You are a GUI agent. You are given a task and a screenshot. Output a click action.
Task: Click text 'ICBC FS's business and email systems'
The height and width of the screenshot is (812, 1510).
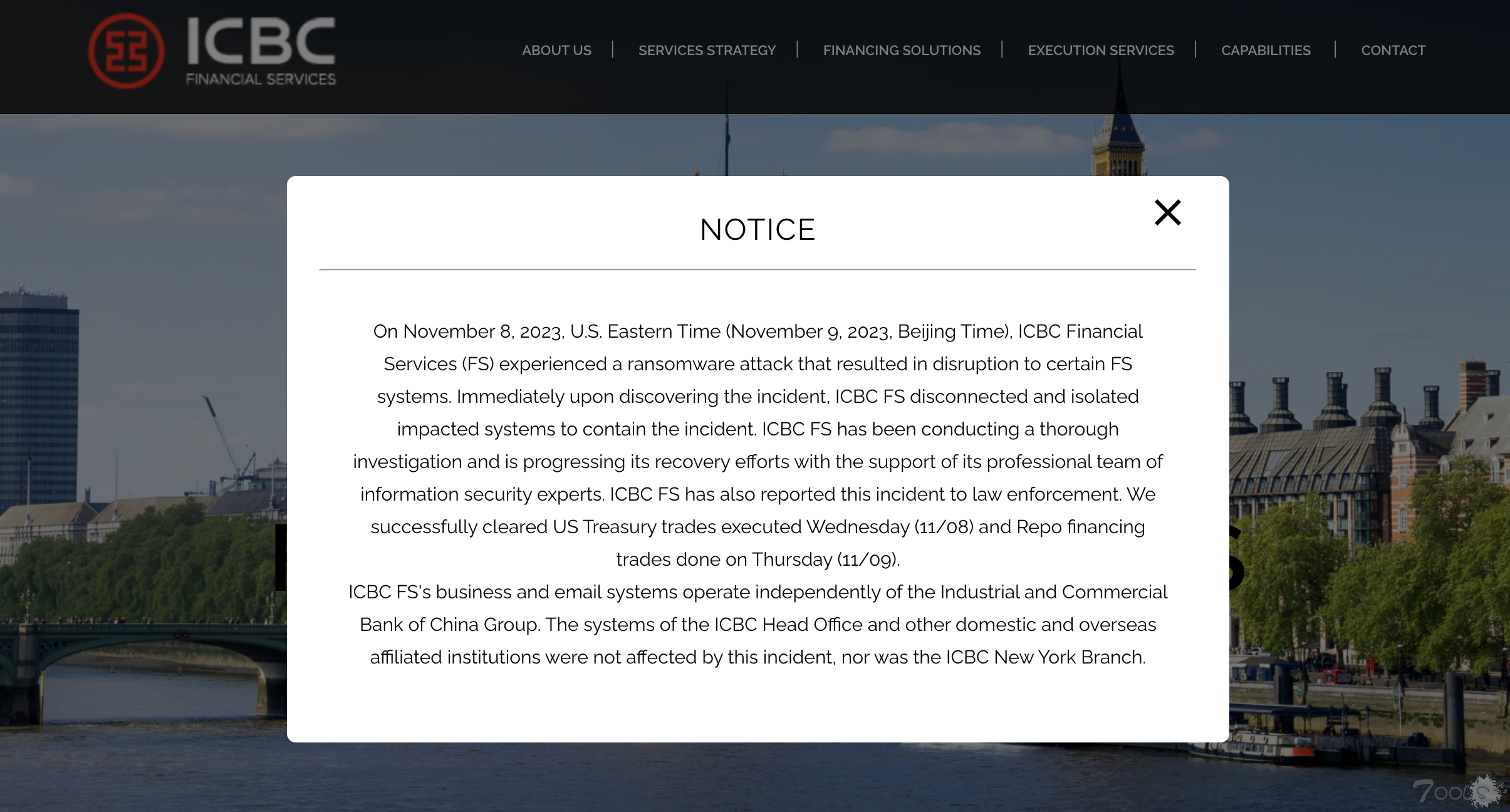[x=513, y=592]
